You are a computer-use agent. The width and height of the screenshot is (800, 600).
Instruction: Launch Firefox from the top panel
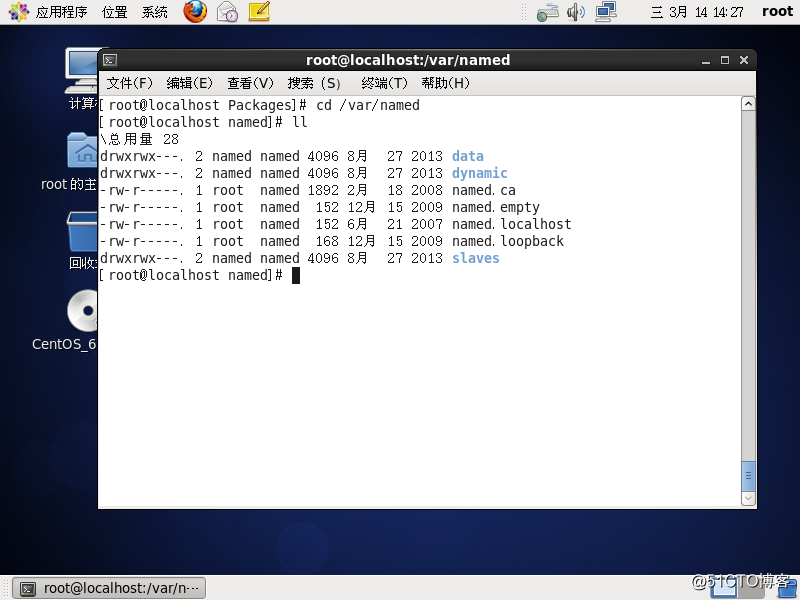click(195, 12)
